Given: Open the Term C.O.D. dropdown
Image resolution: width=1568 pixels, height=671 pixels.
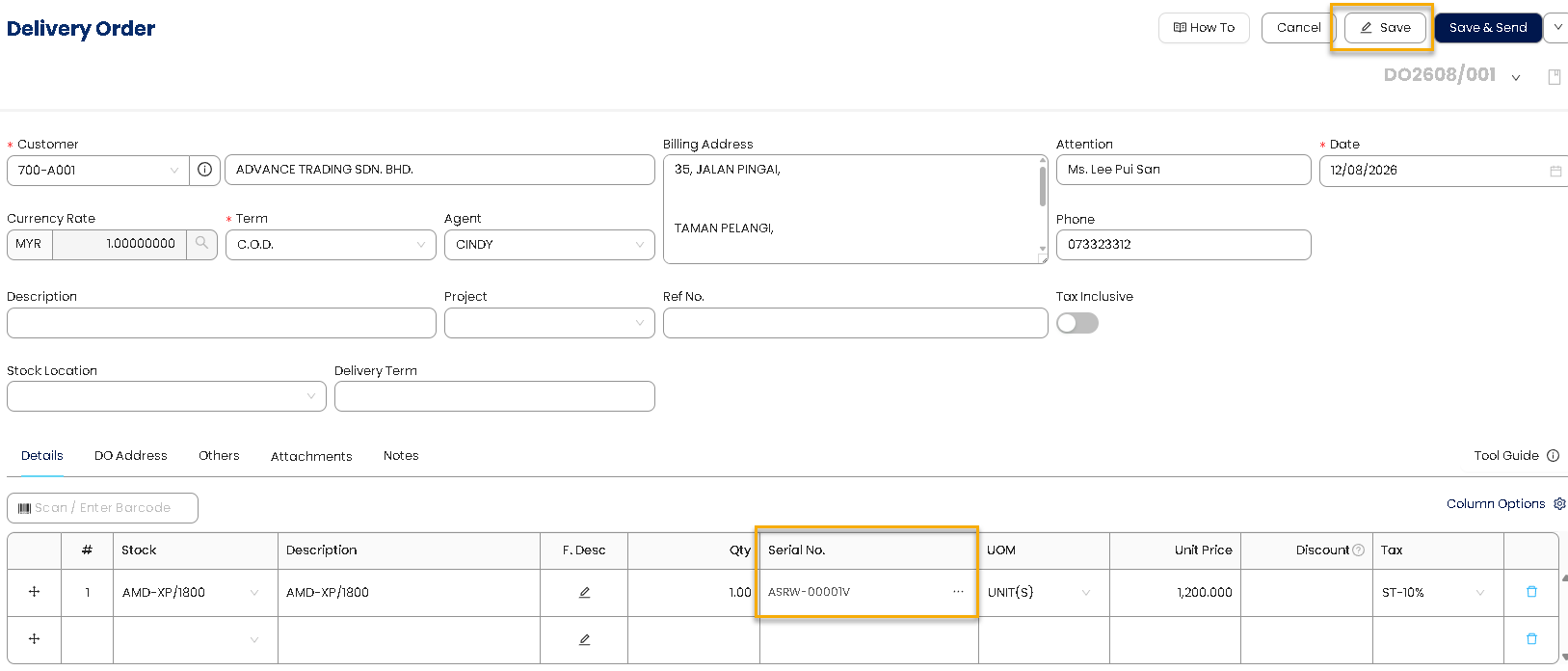Looking at the screenshot, I should click(420, 245).
